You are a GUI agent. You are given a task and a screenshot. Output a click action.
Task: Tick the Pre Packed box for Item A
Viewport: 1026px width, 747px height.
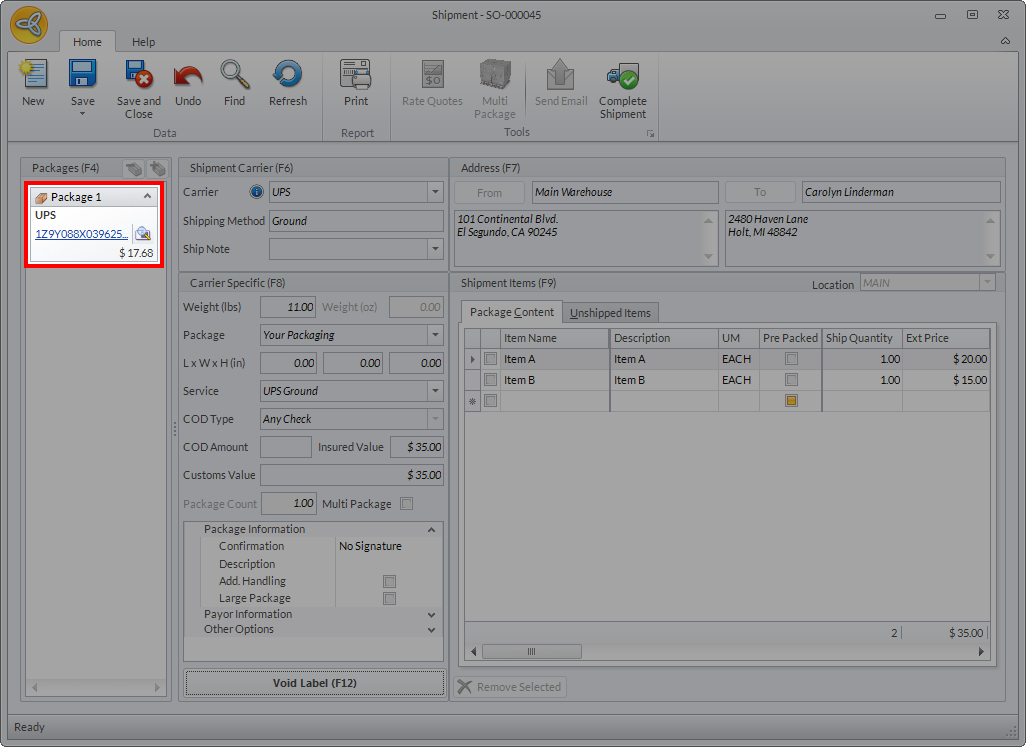[791, 359]
